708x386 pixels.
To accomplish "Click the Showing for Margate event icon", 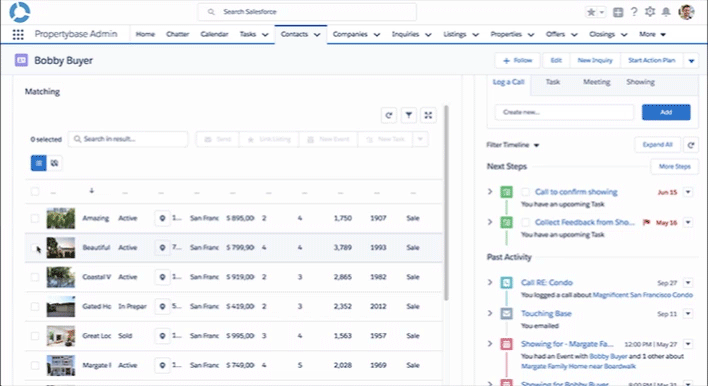I will [x=507, y=344].
